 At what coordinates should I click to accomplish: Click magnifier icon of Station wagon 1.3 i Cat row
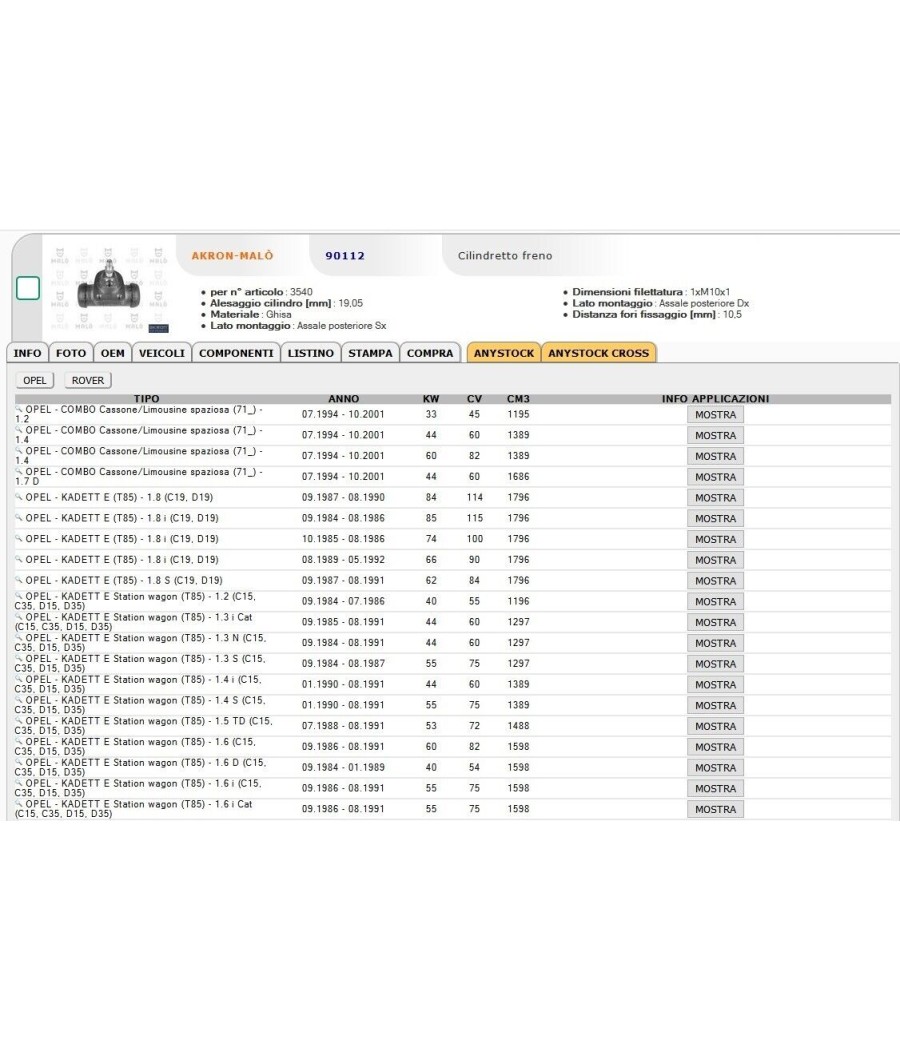pos(19,616)
